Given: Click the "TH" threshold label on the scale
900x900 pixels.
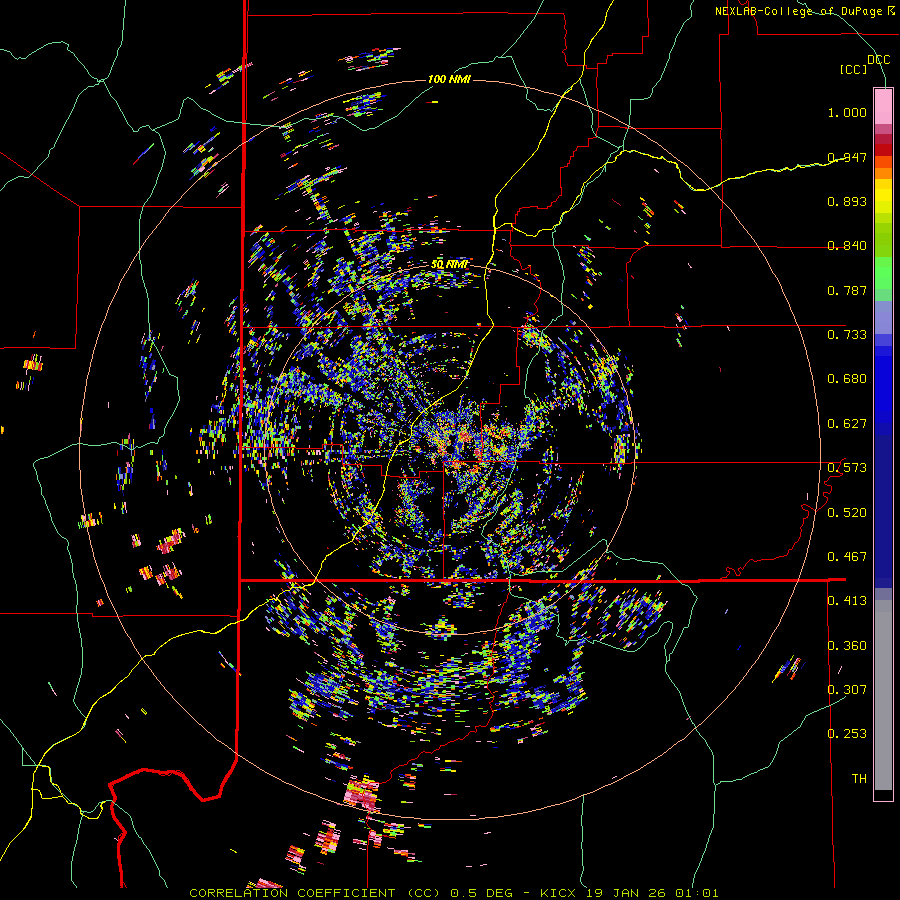Looking at the screenshot, I should tap(859, 779).
